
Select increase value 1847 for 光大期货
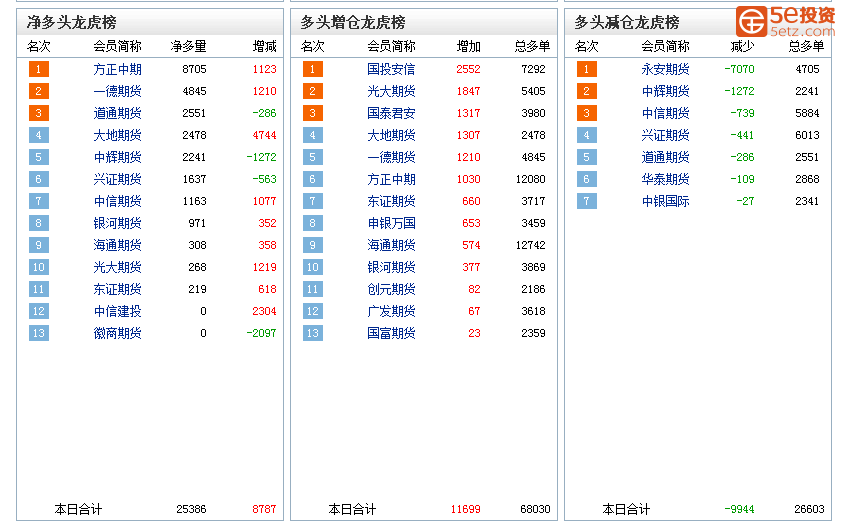(x=468, y=91)
